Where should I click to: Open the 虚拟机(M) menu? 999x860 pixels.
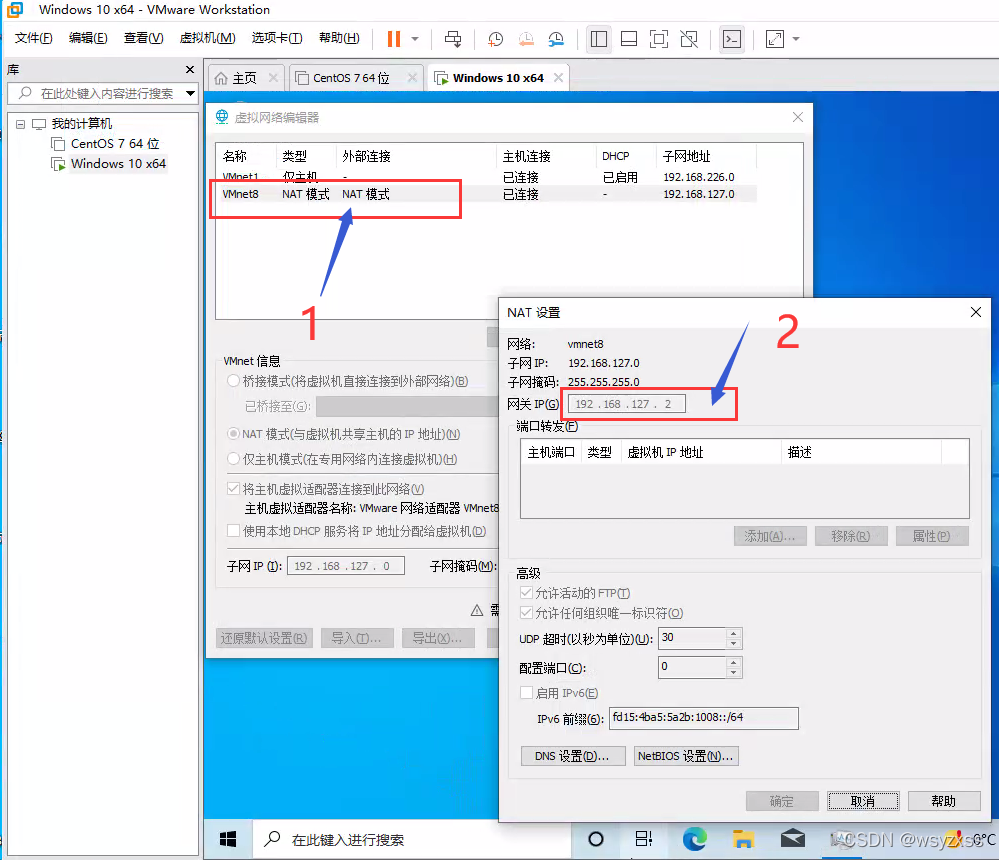point(207,38)
